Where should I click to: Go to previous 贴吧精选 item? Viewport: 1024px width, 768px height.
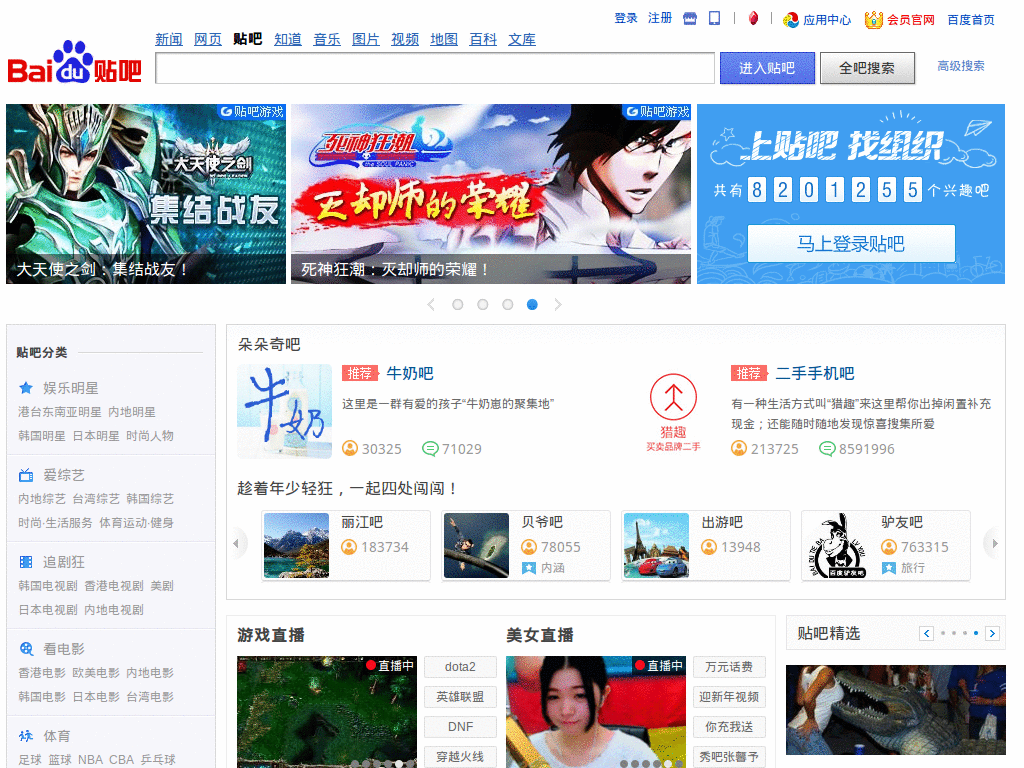[x=926, y=633]
